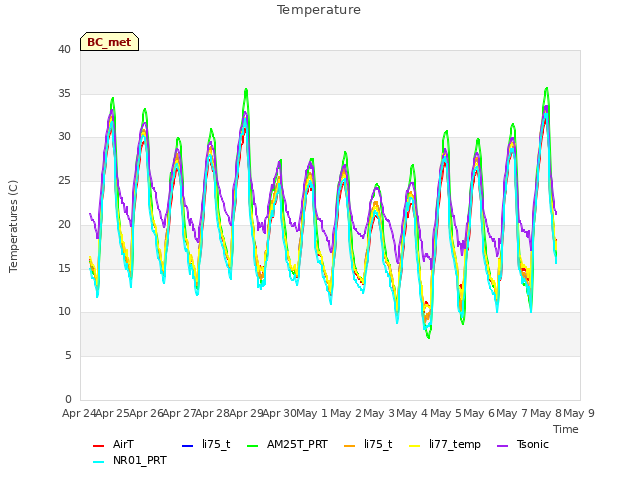Click the Apr 29 x-axis tick label
Image resolution: width=640 pixels, height=480 pixels.
246,413
